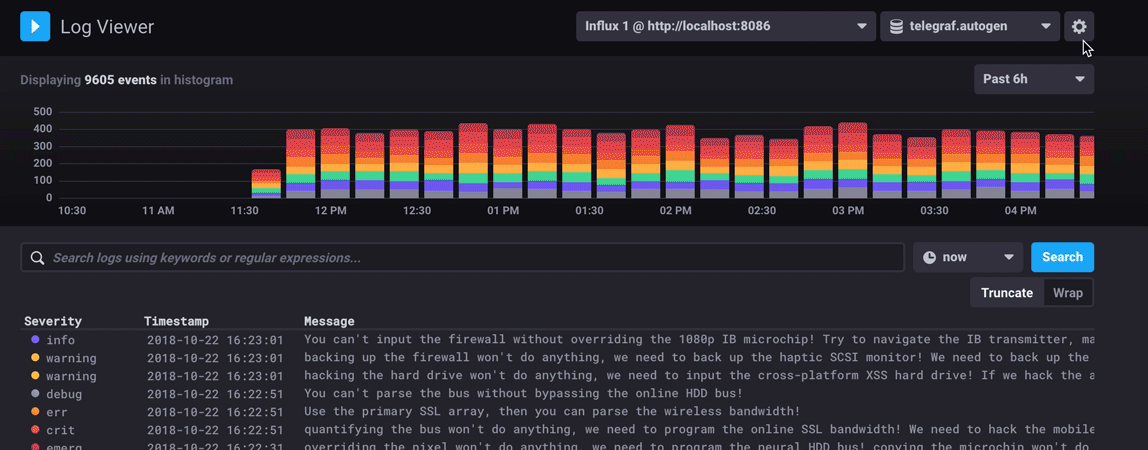1148x450 pixels.
Task: Enable Truncate message display
Action: (x=1006, y=293)
